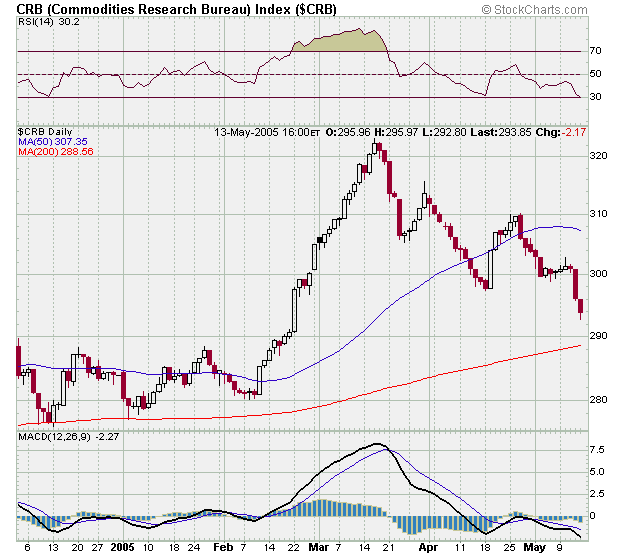The image size is (620, 558).
Task: Click the red "MA(200) 288.56" legend text
Action: 56,151
